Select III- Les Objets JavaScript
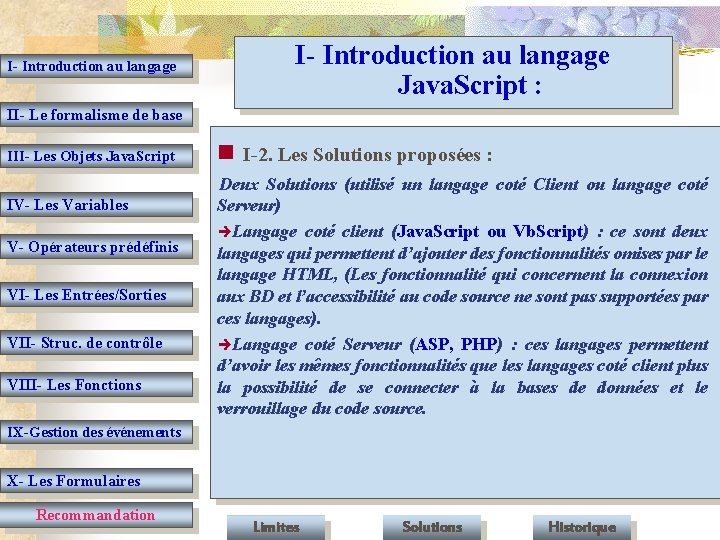Image resolution: width=720 pixels, height=540 pixels. click(x=96, y=156)
